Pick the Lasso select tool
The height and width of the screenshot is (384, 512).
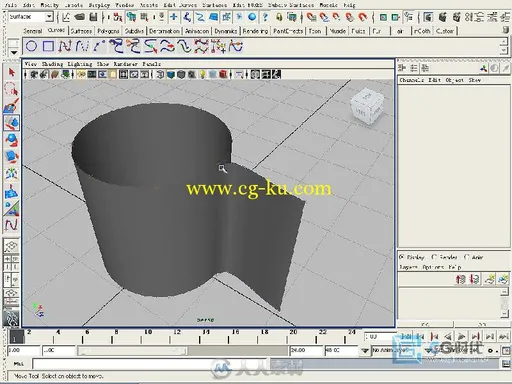(12, 89)
